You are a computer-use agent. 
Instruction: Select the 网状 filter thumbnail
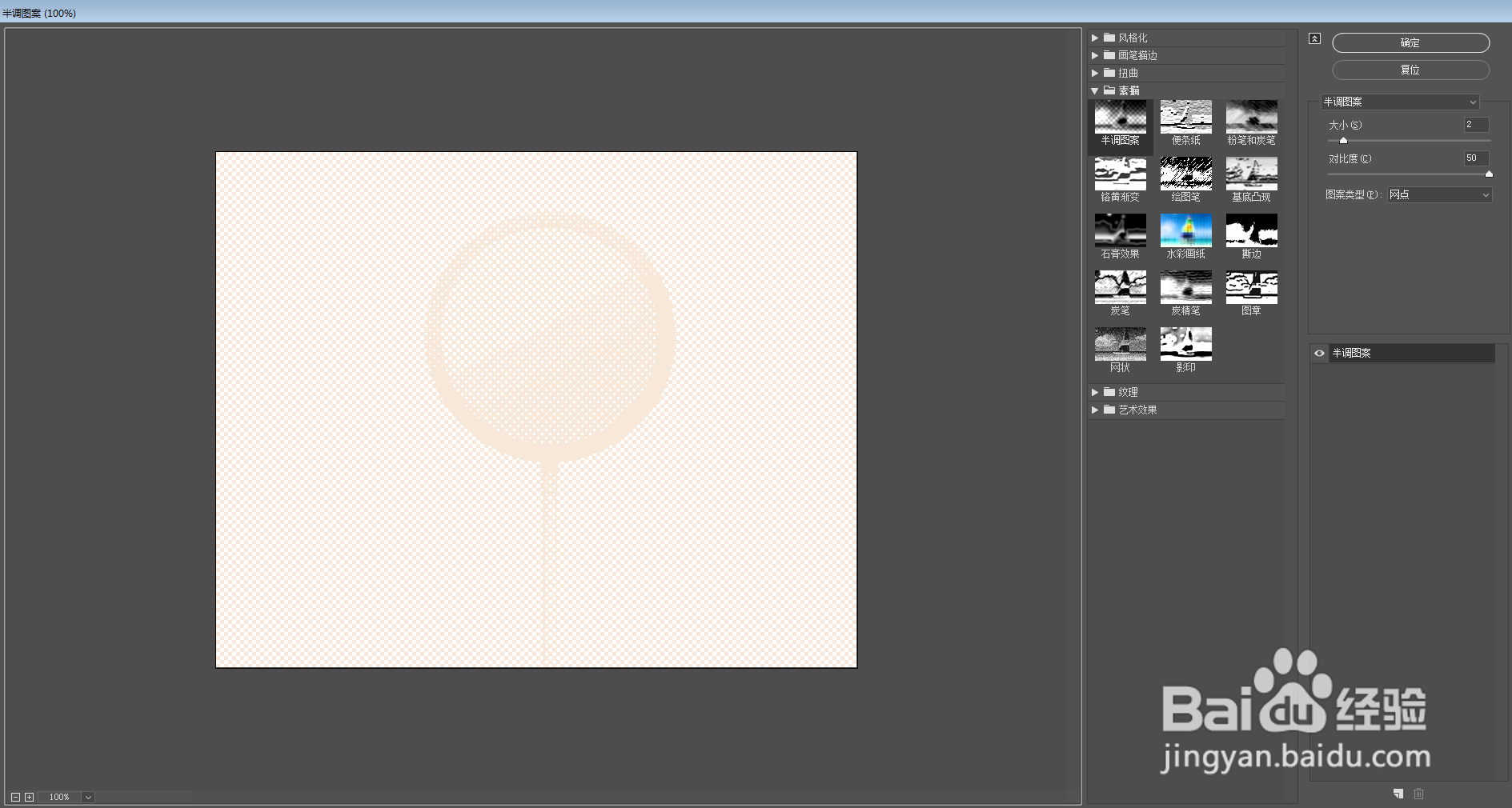(1120, 344)
